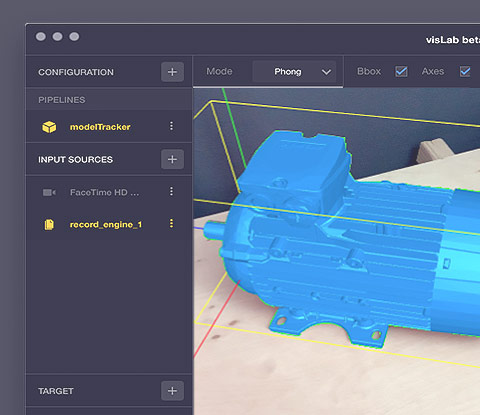Maximize the visLab window
The width and height of the screenshot is (480, 415).
click(74, 36)
